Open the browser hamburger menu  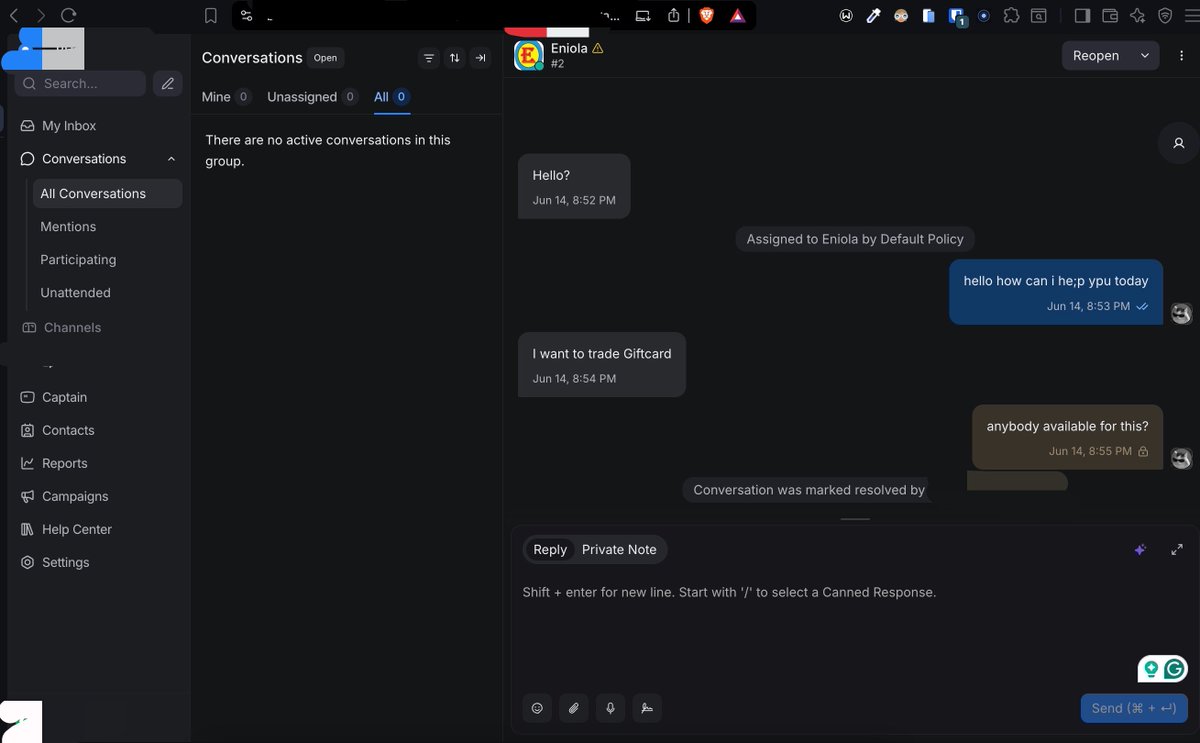tap(1190, 15)
